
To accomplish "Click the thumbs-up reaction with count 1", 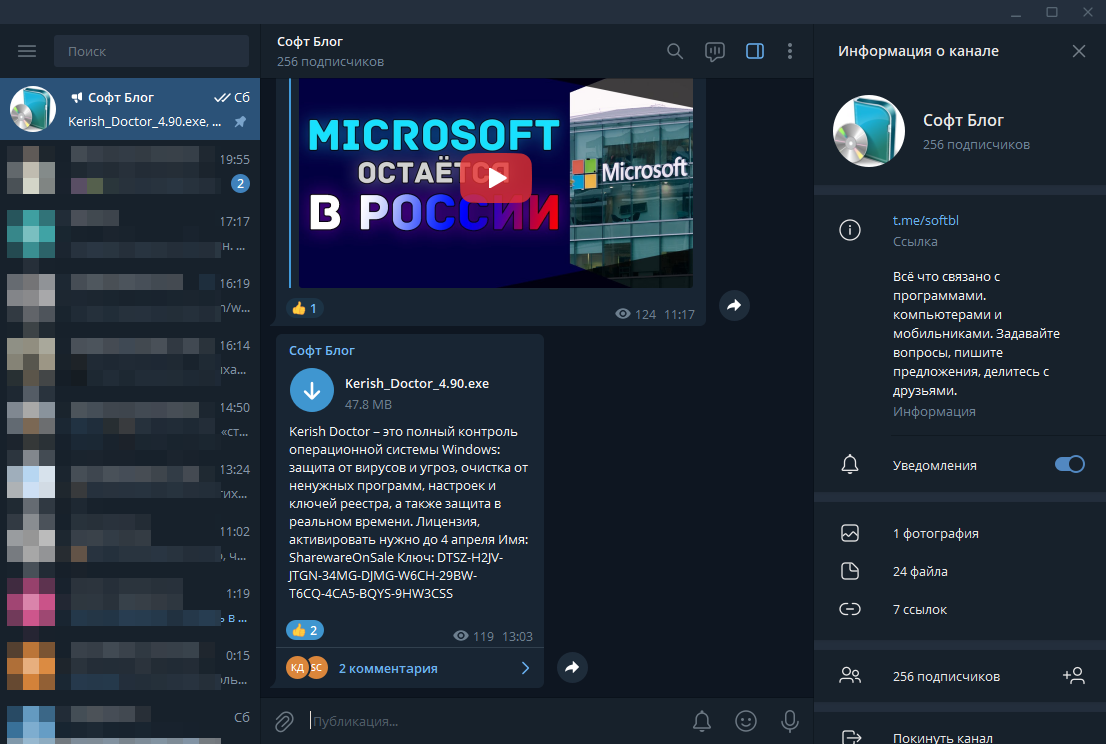I will pyautogui.click(x=305, y=308).
